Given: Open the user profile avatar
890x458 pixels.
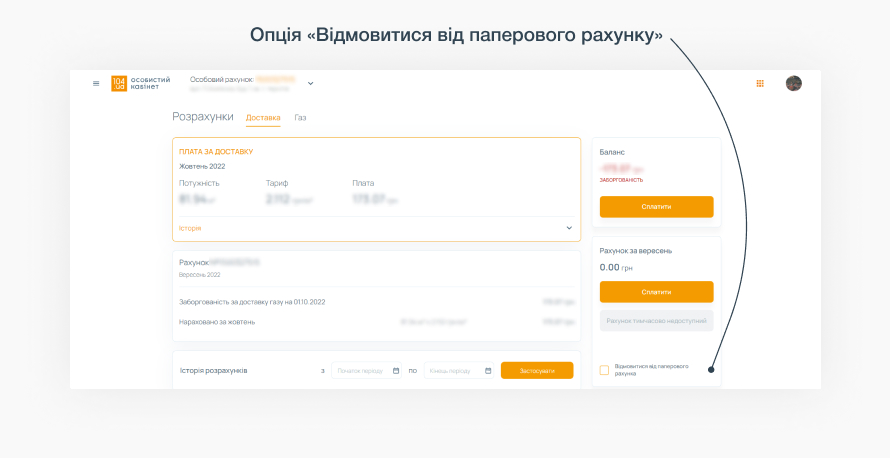Looking at the screenshot, I should 794,84.
